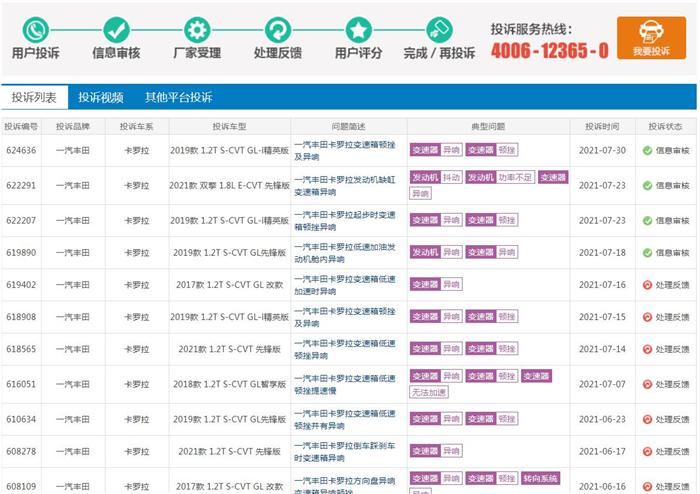700x494 pixels.
Task: Click the 用户评分 star step icon
Action: 358,30
